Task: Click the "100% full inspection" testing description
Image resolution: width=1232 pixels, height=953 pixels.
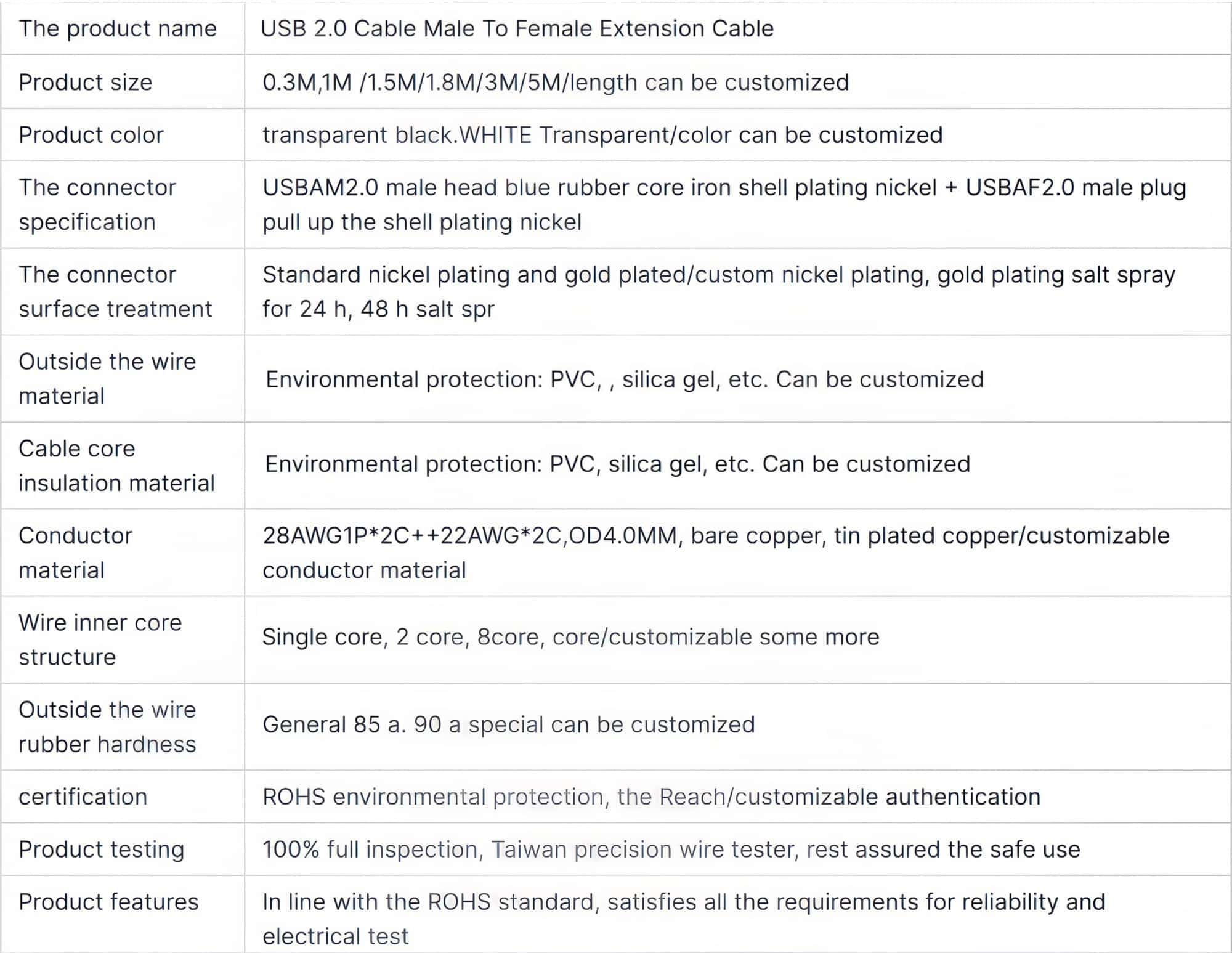Action: 671,850
